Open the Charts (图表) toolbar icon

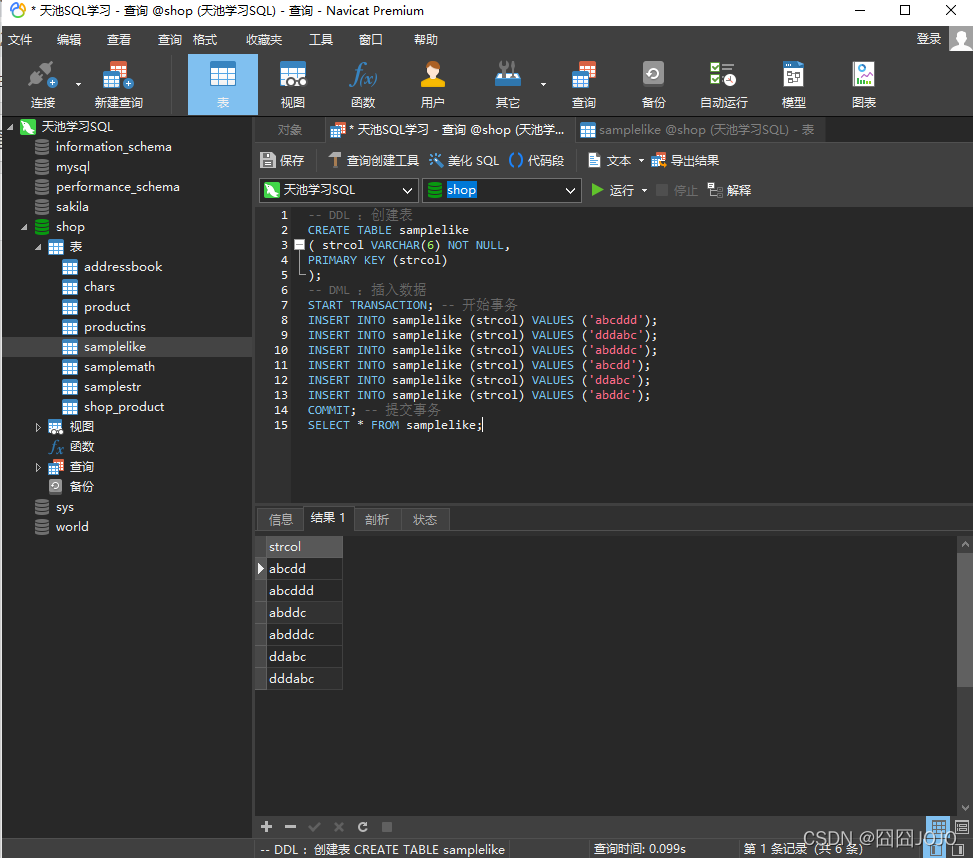point(864,84)
